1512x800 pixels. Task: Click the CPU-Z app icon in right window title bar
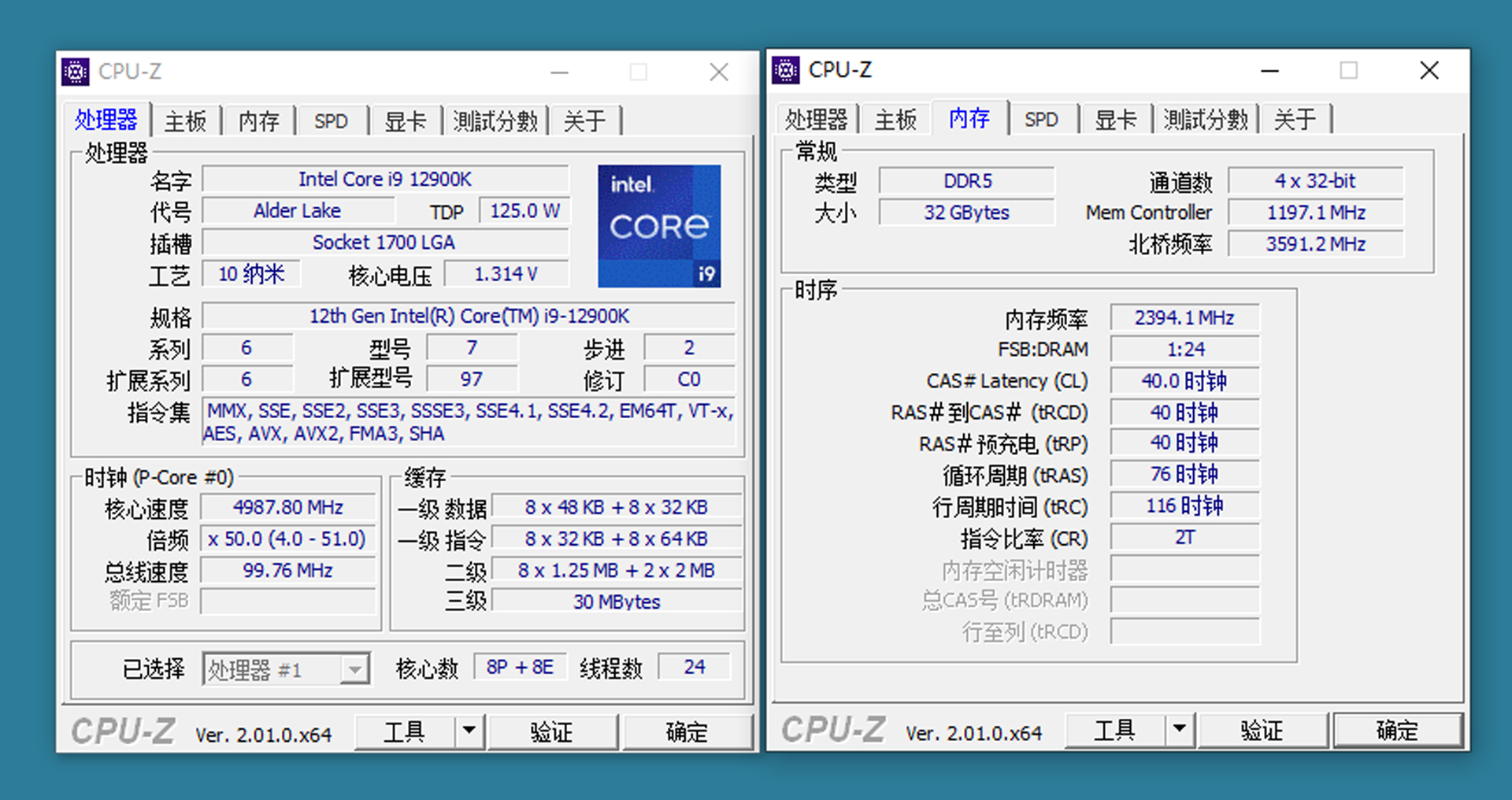coord(786,69)
